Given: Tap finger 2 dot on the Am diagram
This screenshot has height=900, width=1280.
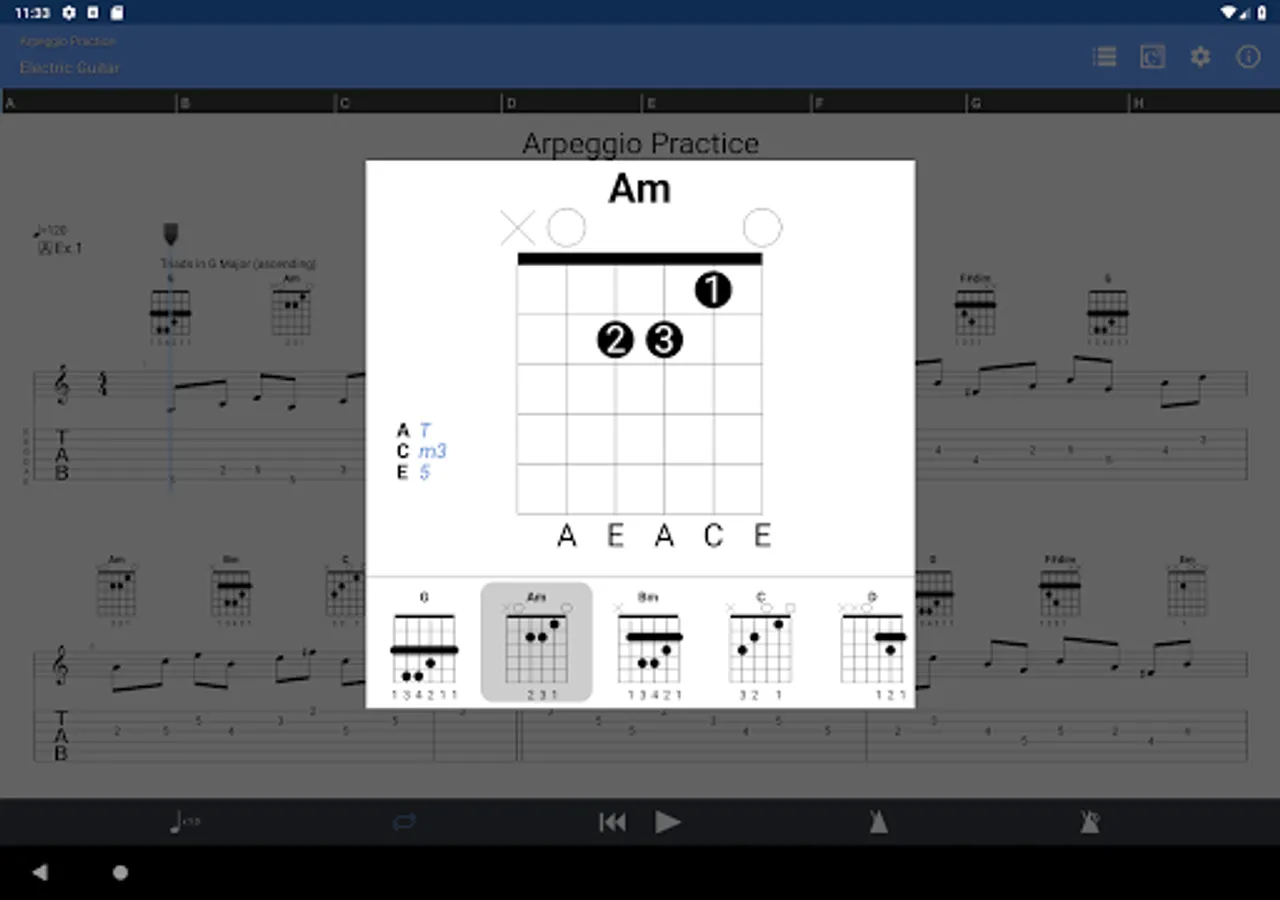Looking at the screenshot, I should (x=615, y=340).
